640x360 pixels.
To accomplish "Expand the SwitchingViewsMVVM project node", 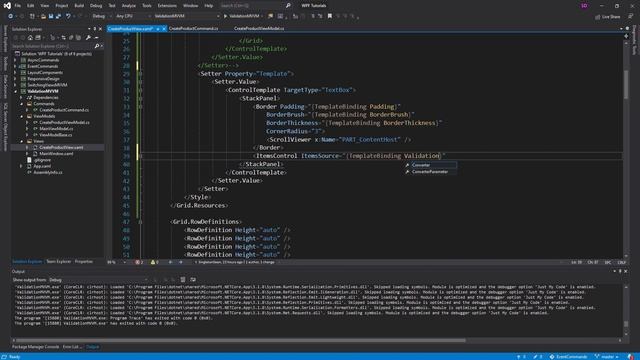I will pos(16,85).
